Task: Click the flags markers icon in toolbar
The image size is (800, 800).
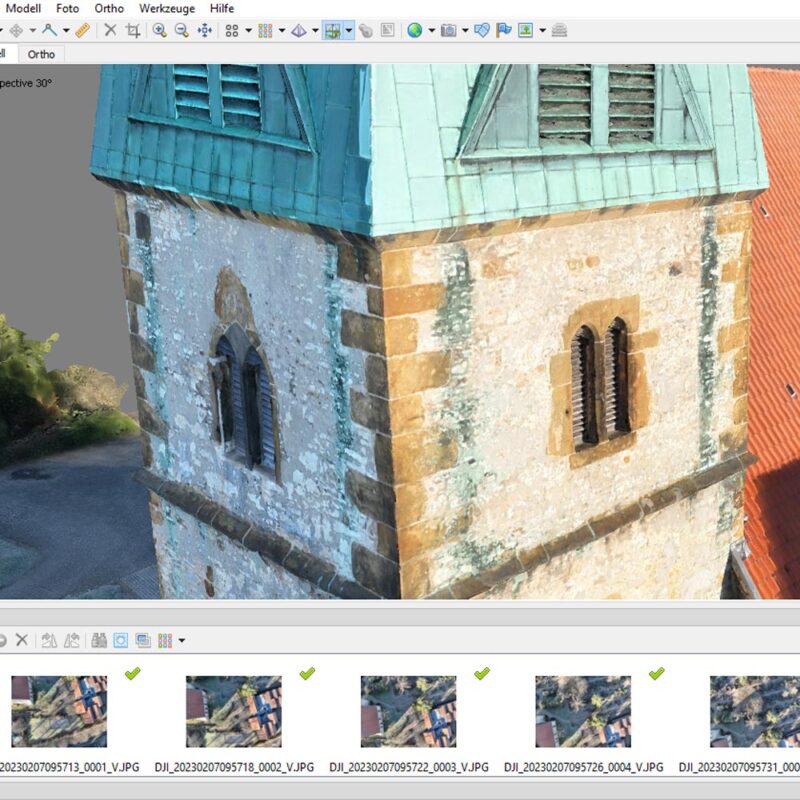Action: pos(504,30)
